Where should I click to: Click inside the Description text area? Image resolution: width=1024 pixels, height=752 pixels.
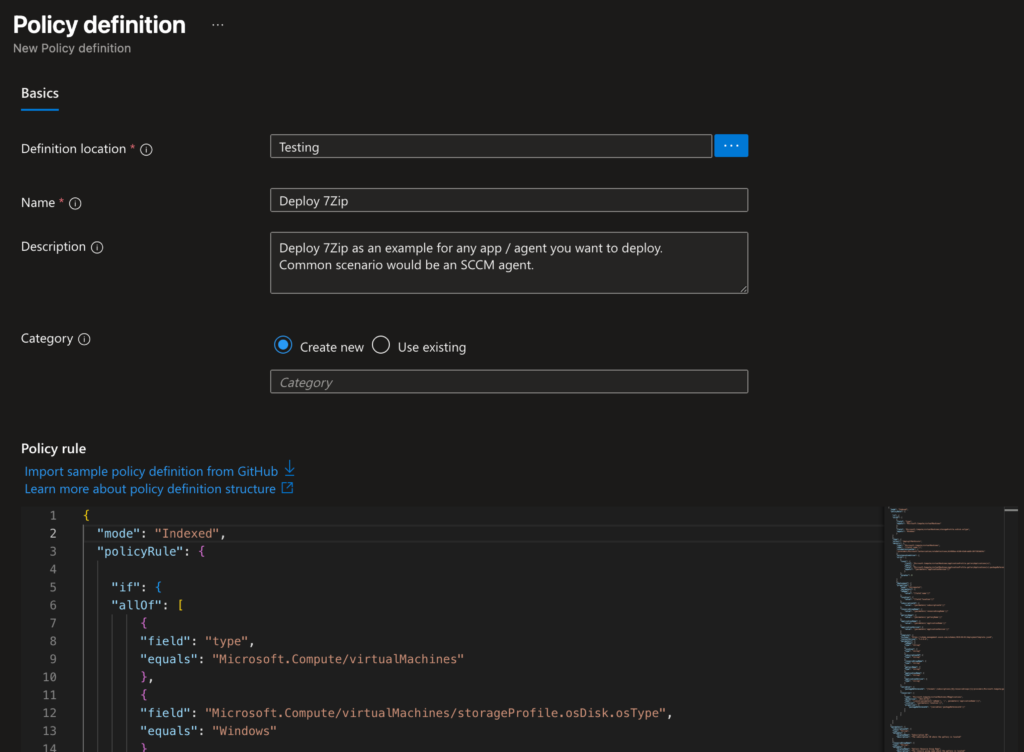pyautogui.click(x=508, y=263)
